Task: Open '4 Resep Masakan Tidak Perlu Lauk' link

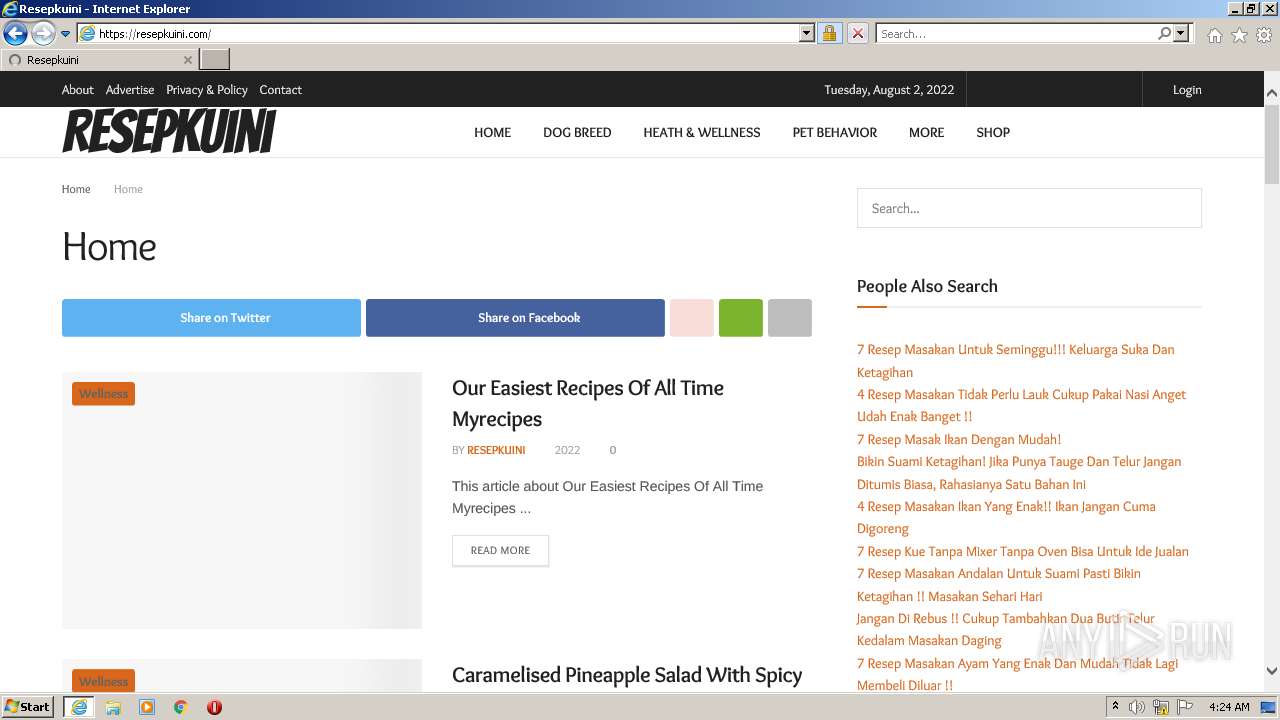Action: pyautogui.click(x=1021, y=405)
